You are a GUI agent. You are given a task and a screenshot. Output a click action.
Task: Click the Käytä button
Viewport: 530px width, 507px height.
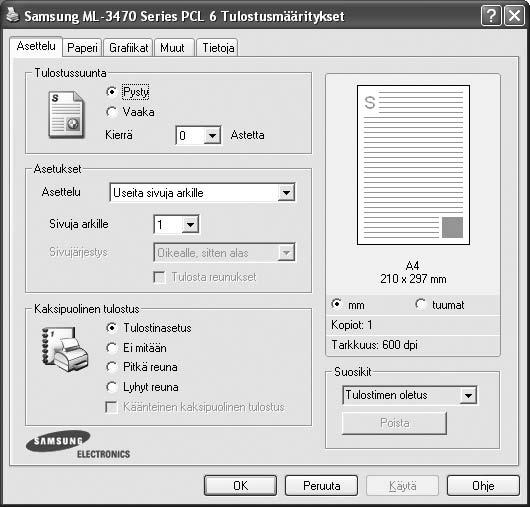pyautogui.click(x=403, y=486)
